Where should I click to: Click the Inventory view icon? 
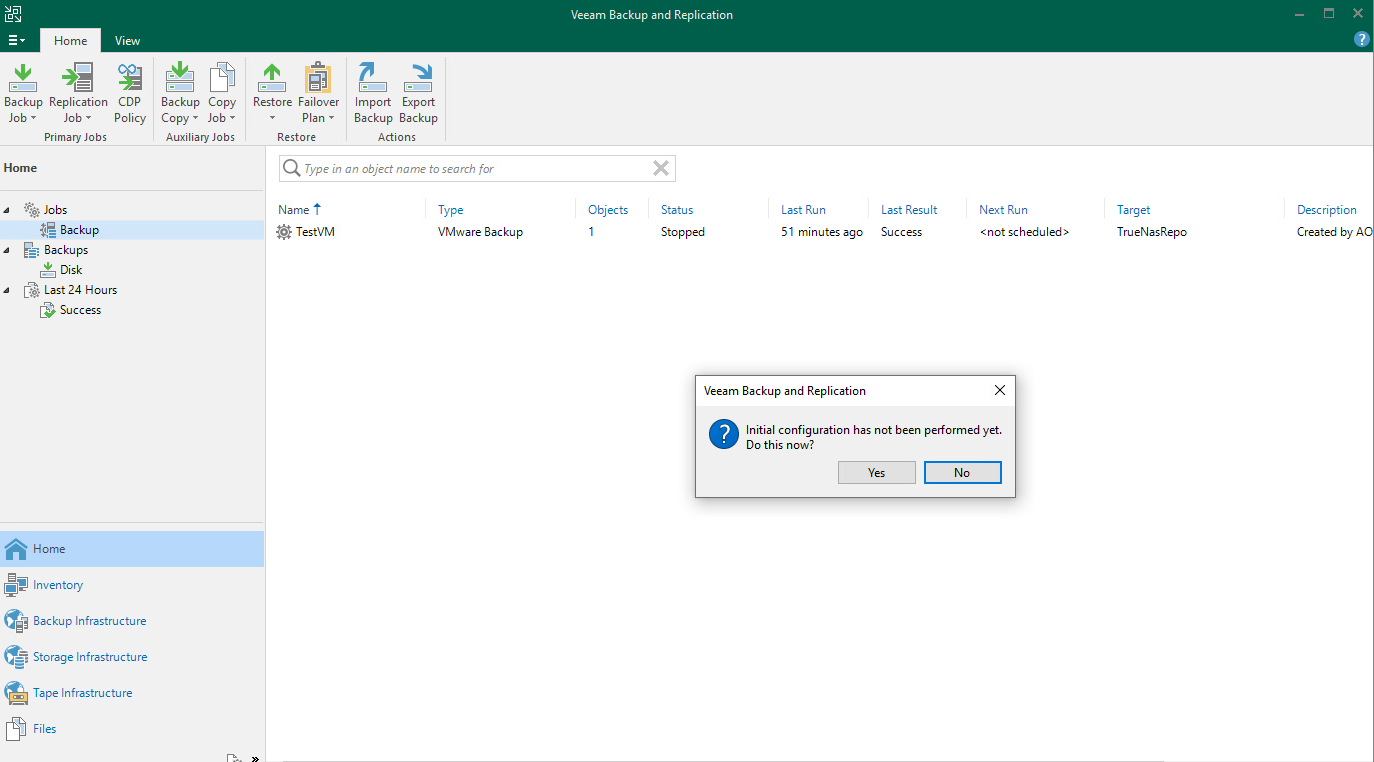tap(16, 585)
